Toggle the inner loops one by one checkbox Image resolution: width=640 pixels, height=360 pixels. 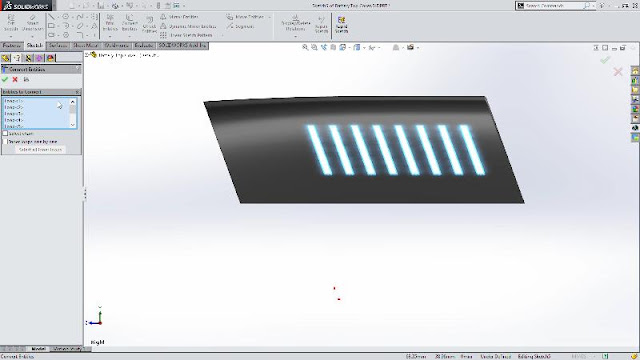5,142
